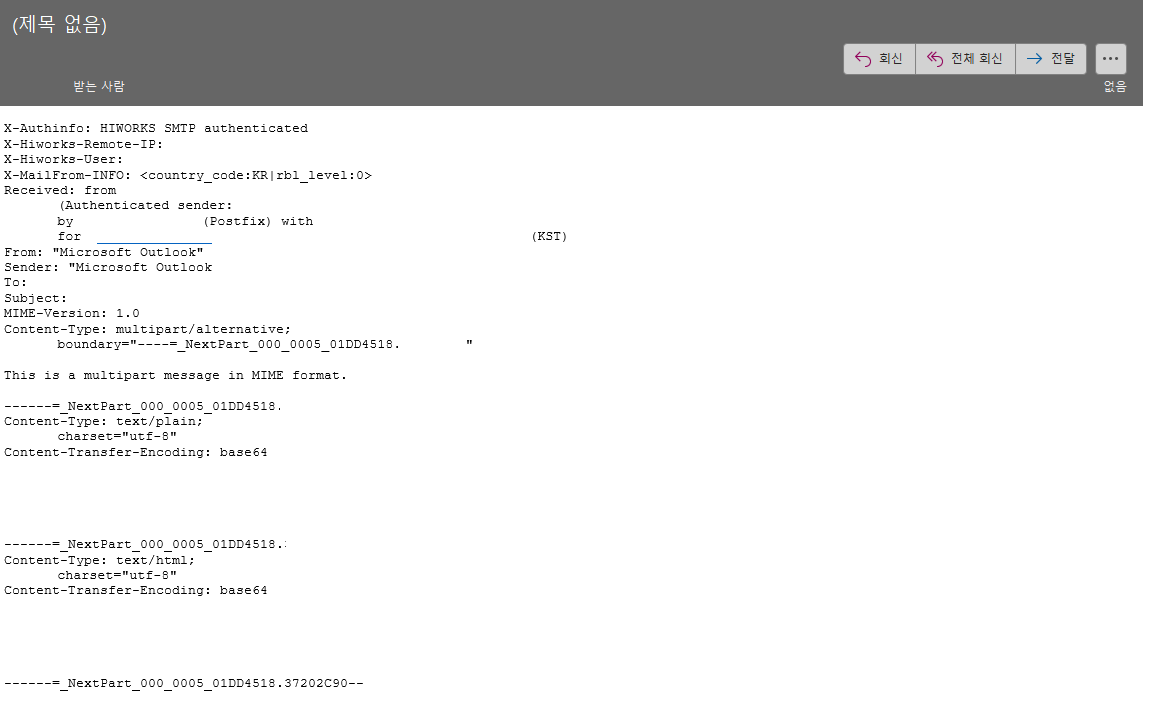Open the more actions ellipsis menu
Screen dimensions: 1152x723
[1110, 59]
